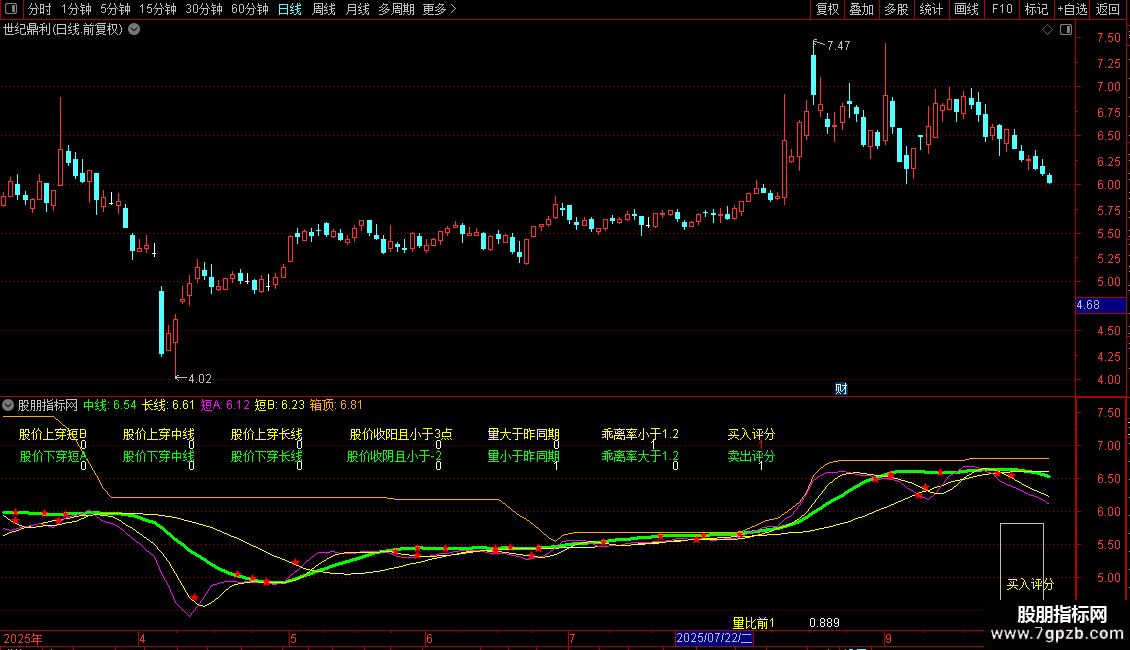Click the 4.02 low price marker
1130x650 pixels.
pos(197,379)
